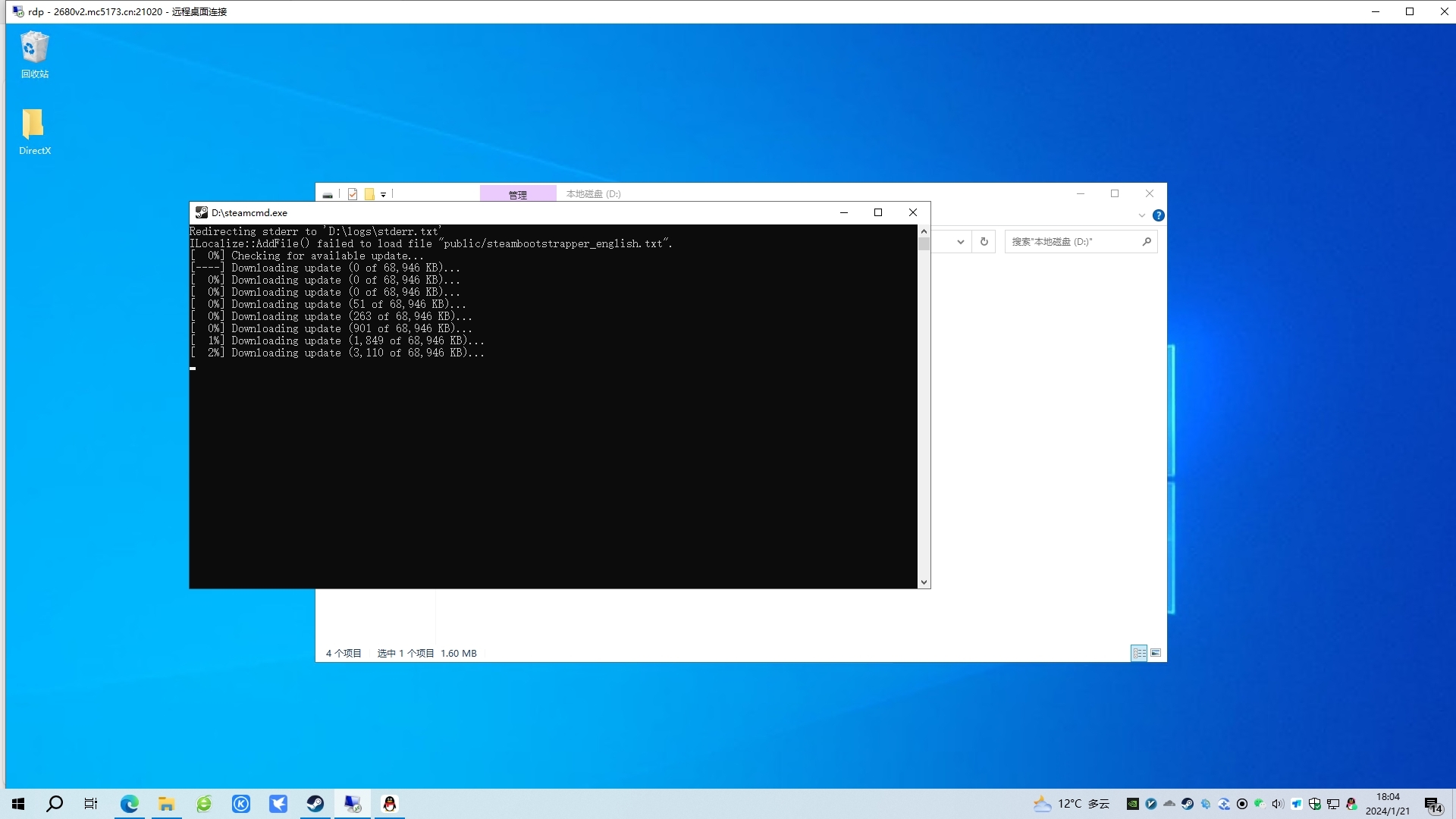
Task: Click the Steam icon in taskbar
Action: click(x=315, y=804)
